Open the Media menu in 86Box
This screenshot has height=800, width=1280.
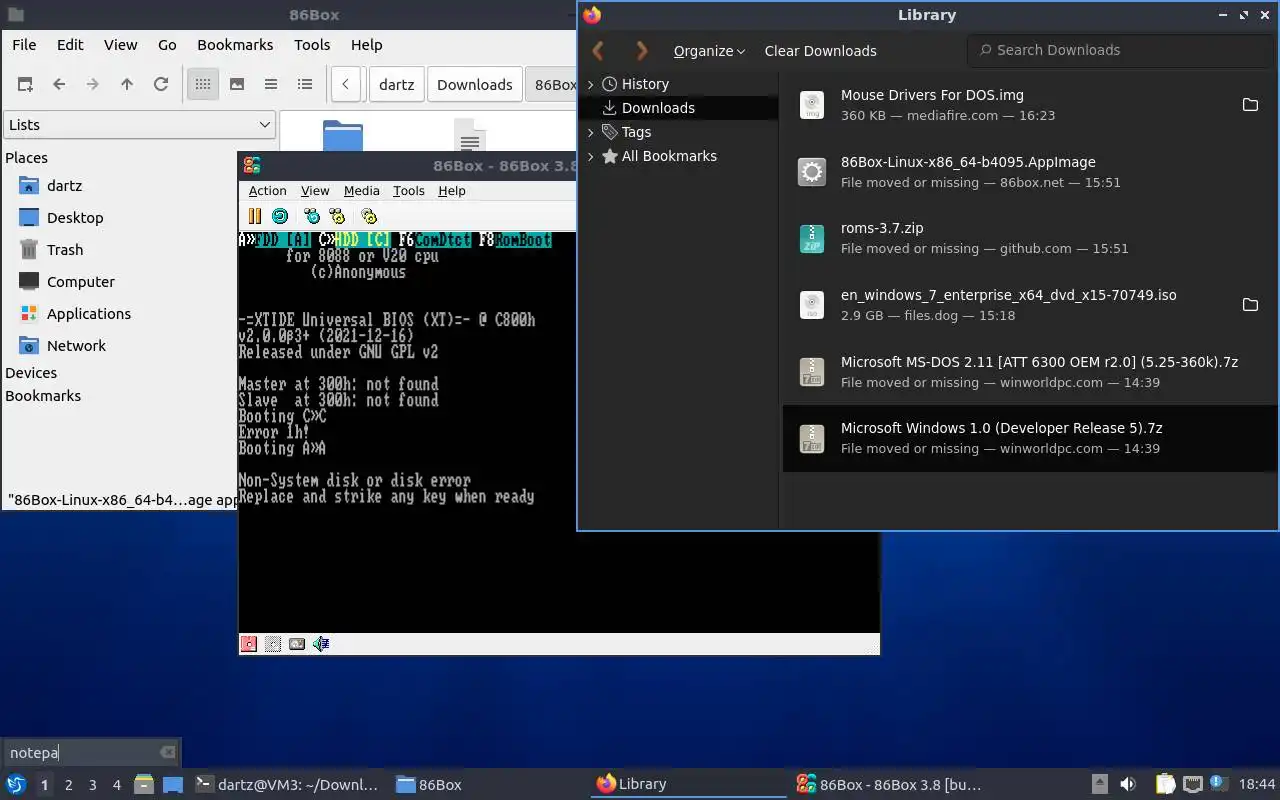coord(361,191)
